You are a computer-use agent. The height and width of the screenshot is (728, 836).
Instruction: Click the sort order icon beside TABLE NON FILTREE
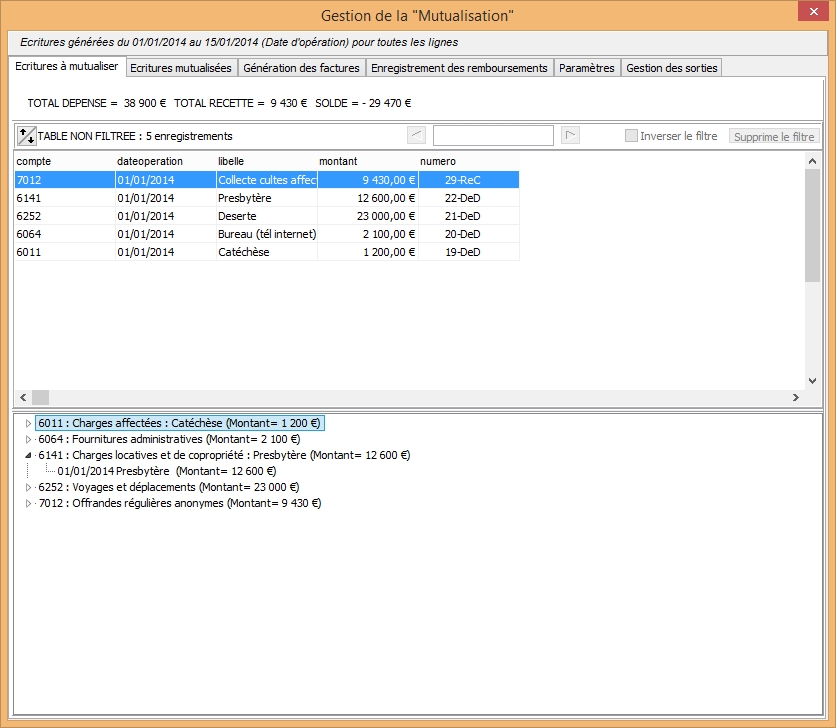(x=26, y=136)
